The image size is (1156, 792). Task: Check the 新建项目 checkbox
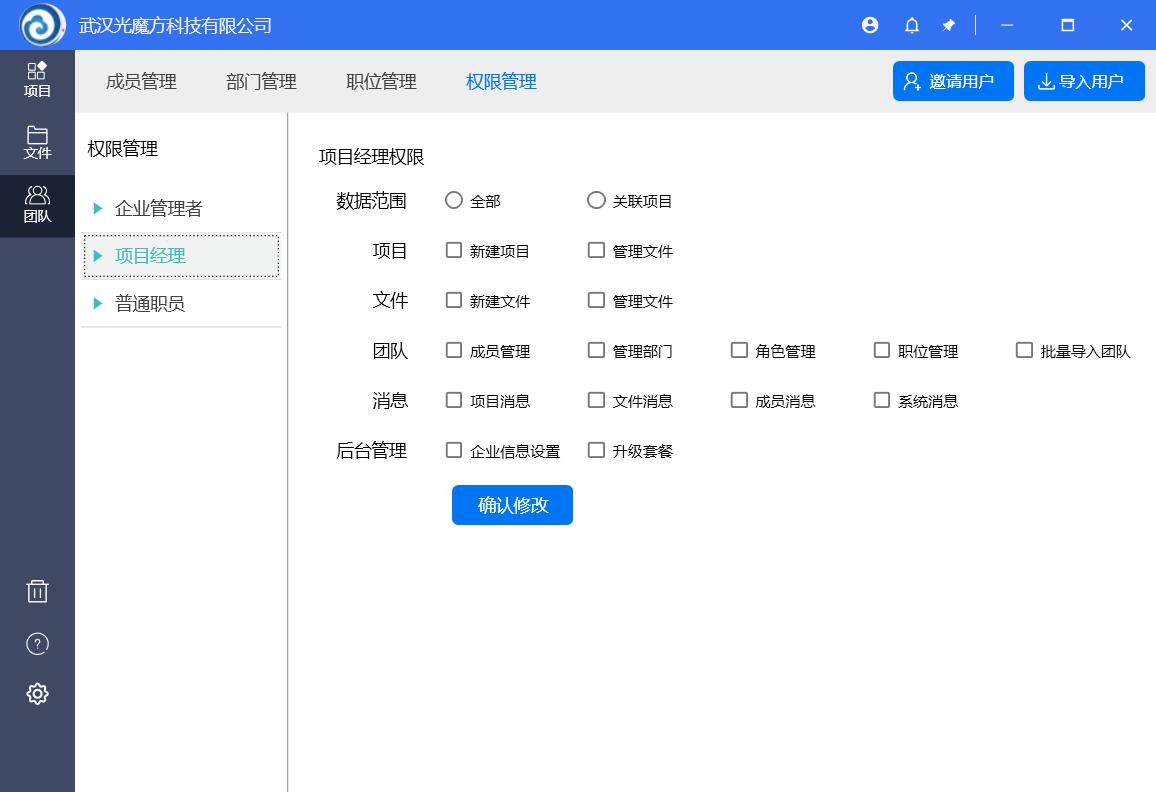pyautogui.click(x=453, y=250)
